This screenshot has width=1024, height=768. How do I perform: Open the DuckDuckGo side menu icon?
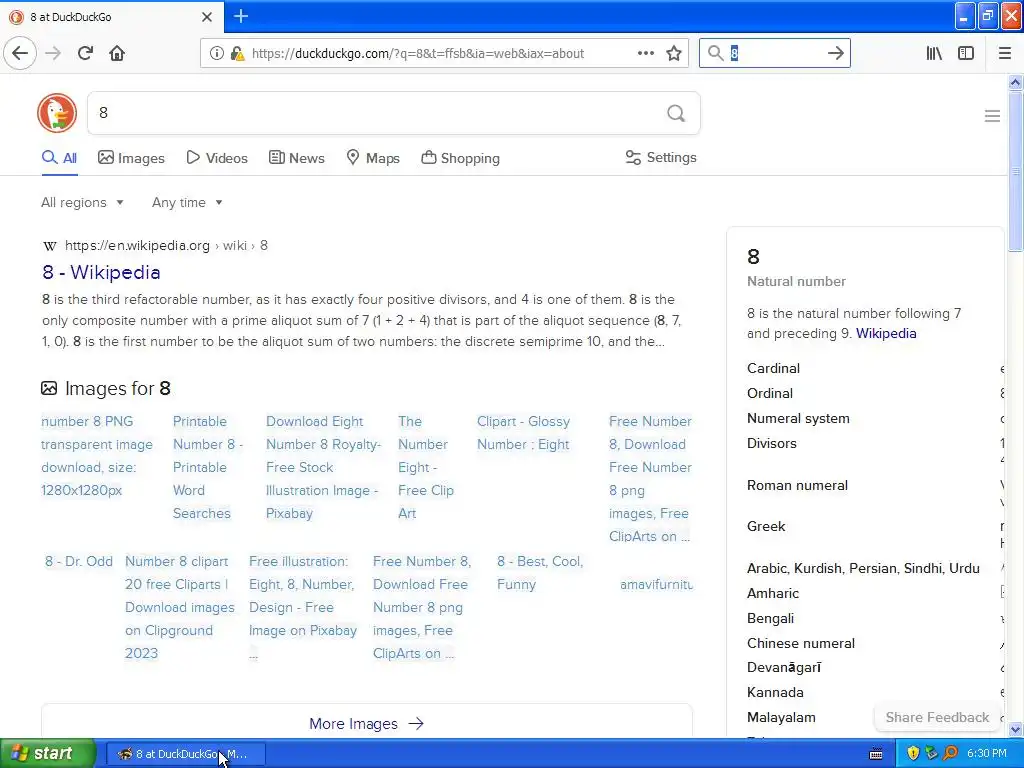pyautogui.click(x=992, y=116)
